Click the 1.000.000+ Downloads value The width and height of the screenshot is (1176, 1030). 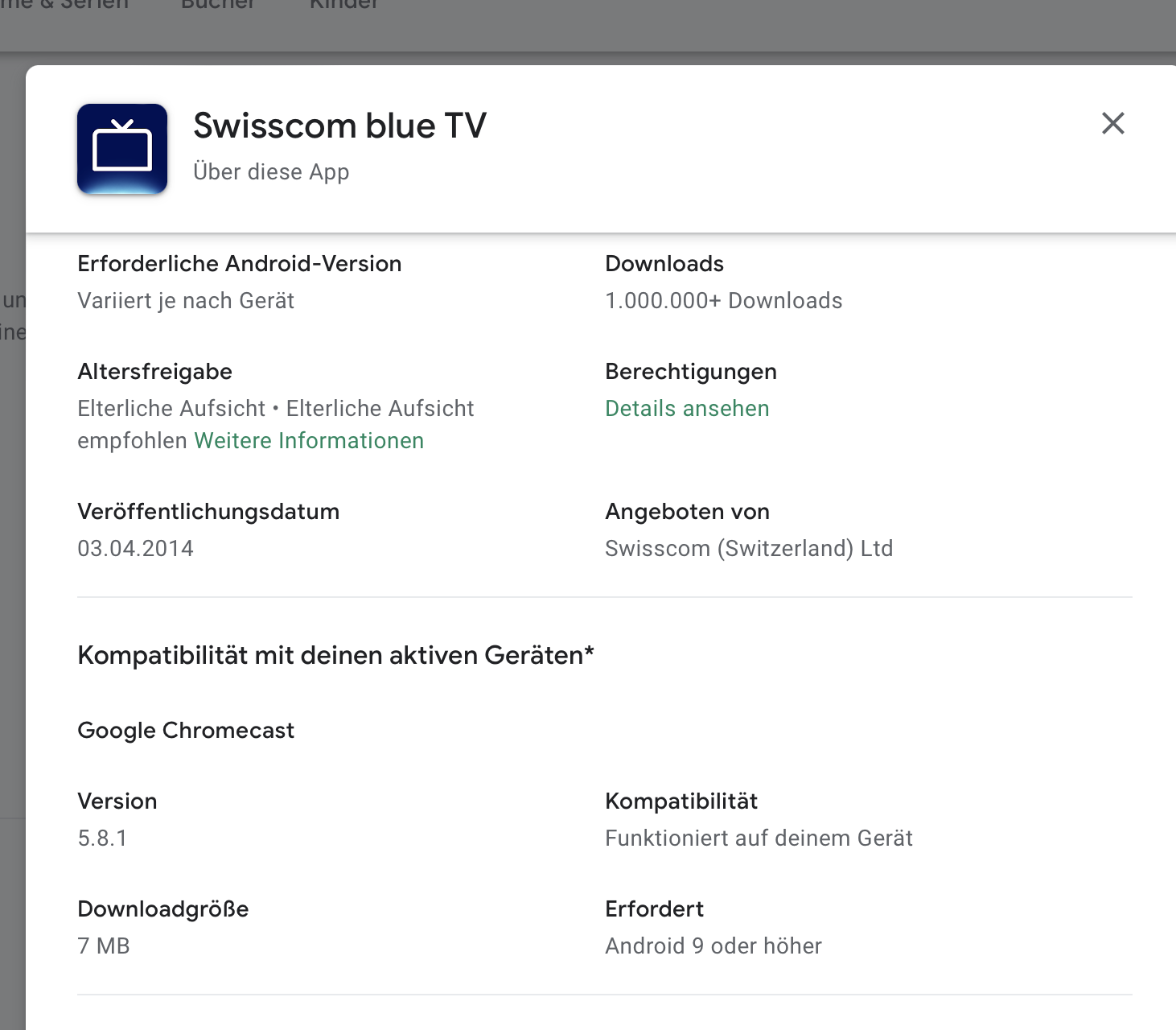coord(723,301)
